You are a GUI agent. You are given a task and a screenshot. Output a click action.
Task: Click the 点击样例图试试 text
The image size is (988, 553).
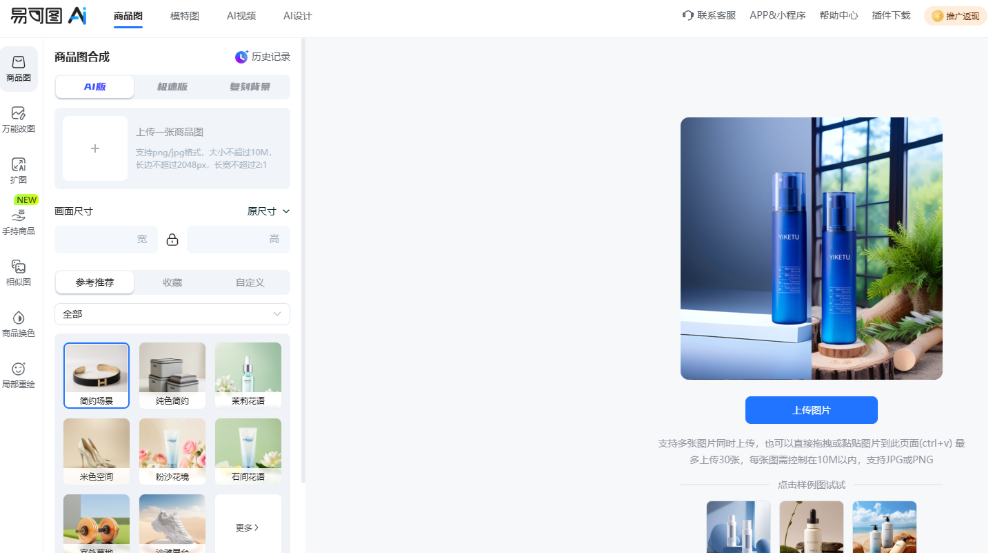click(x=811, y=485)
